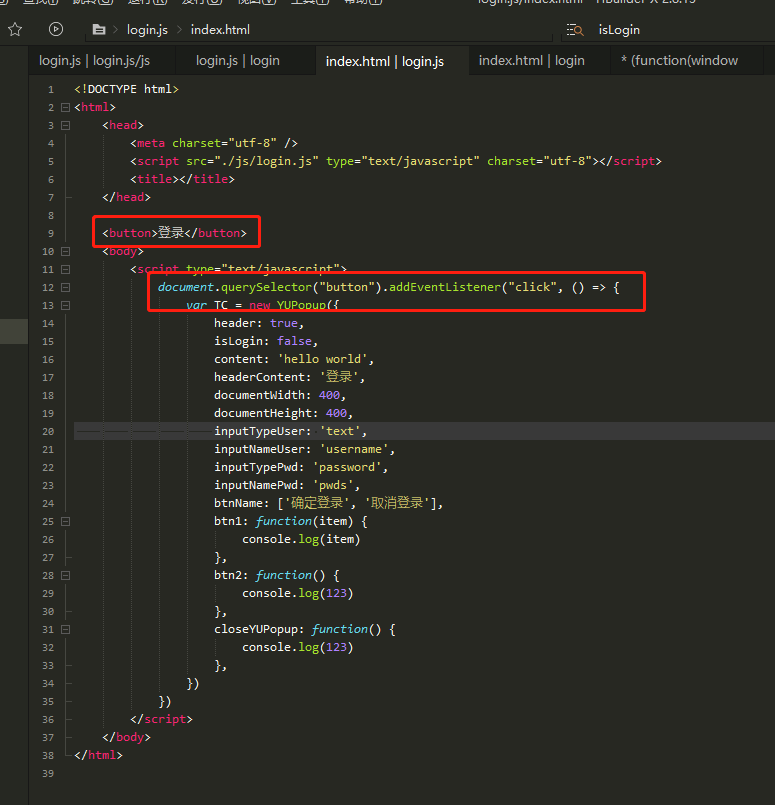This screenshot has height=805, width=775.
Task: Collapse the btn1 function fold on line 25
Action: 65,522
